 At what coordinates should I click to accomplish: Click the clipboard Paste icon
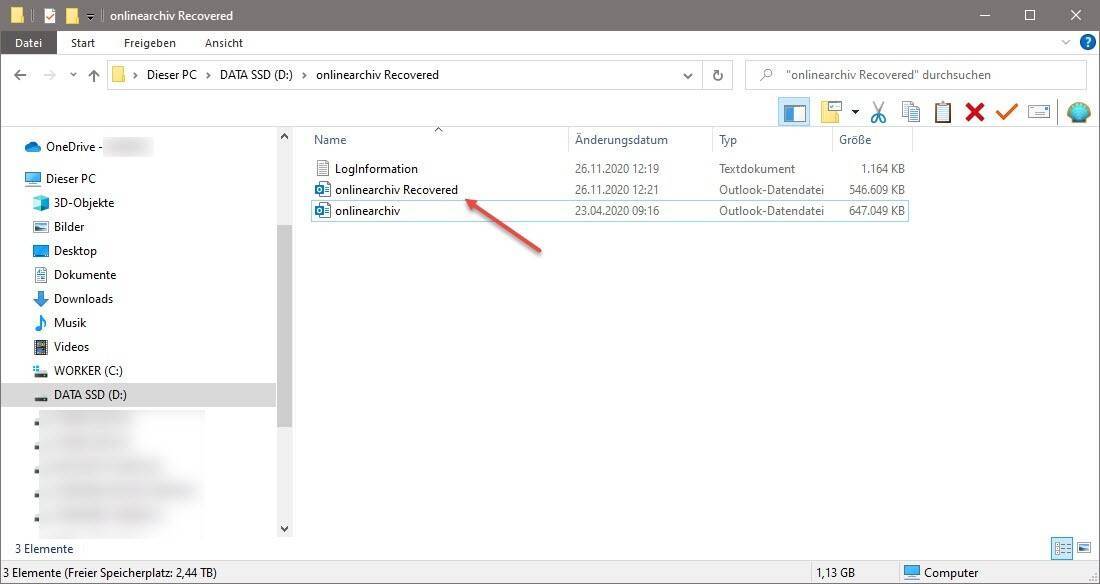[x=942, y=112]
